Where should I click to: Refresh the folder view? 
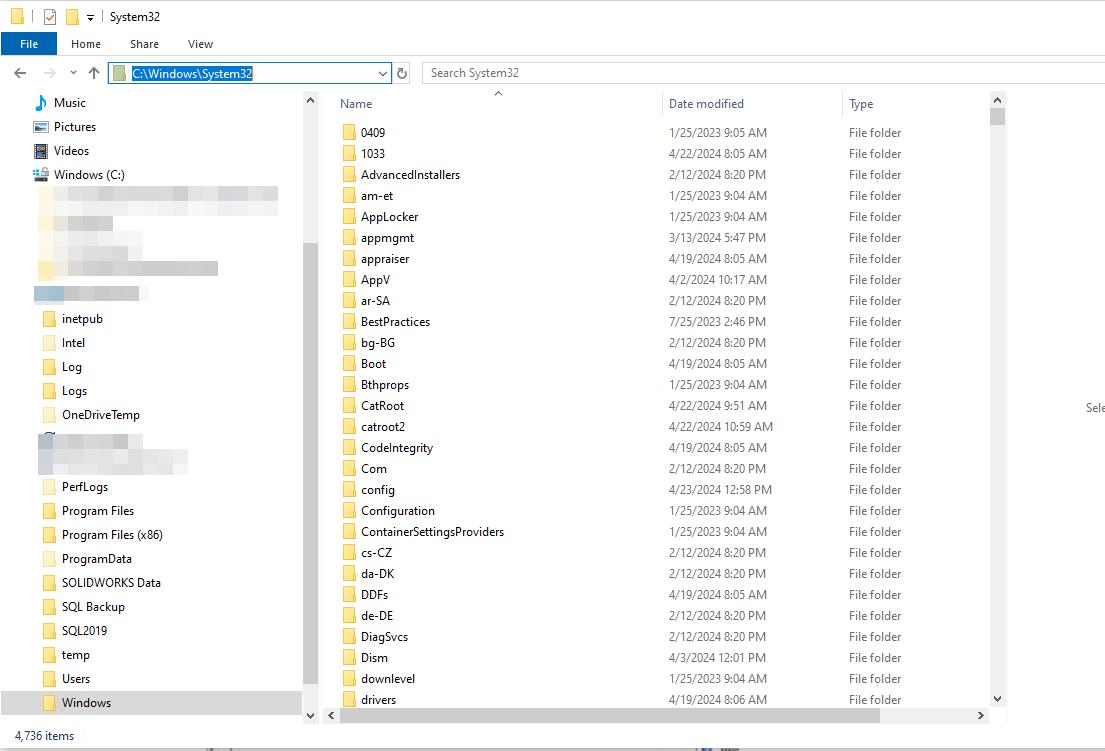402,72
